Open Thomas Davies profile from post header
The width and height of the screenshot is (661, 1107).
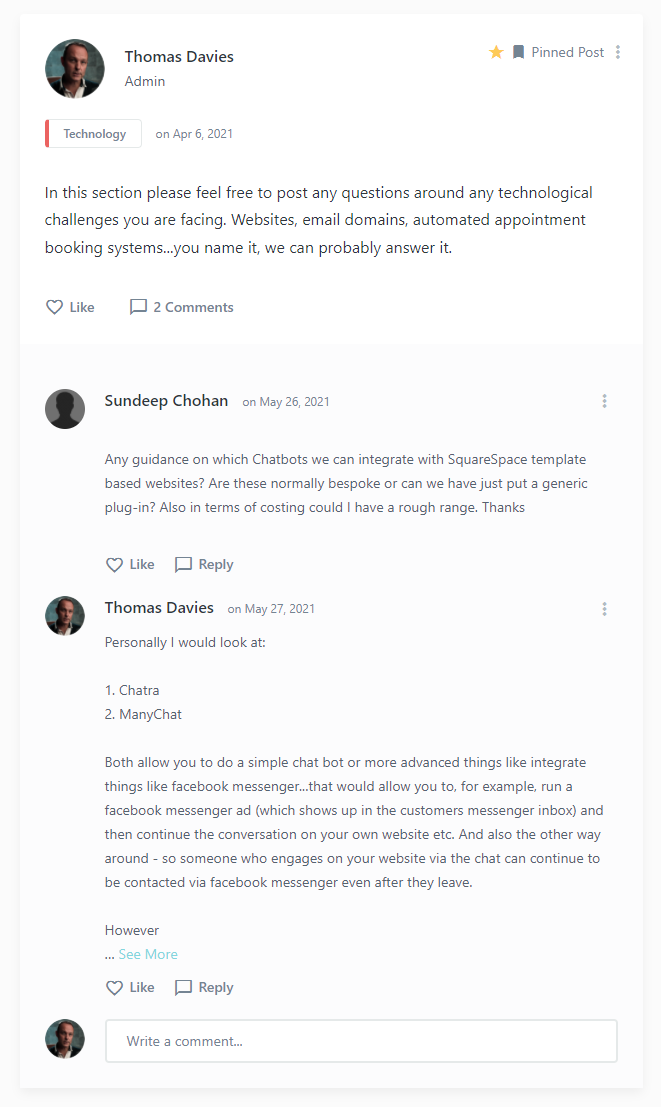(x=179, y=56)
